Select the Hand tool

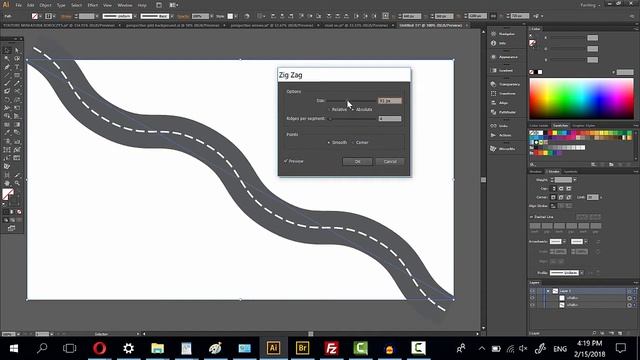[x=7, y=183]
